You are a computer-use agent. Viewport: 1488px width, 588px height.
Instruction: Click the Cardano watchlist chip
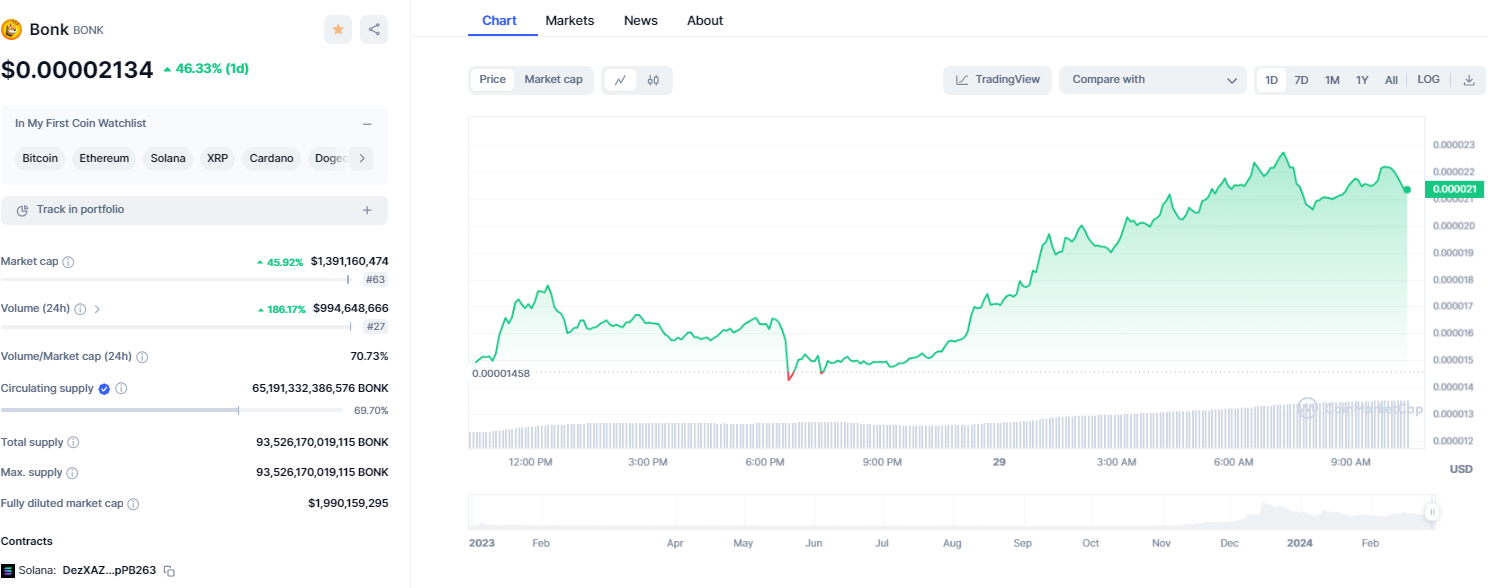click(271, 158)
